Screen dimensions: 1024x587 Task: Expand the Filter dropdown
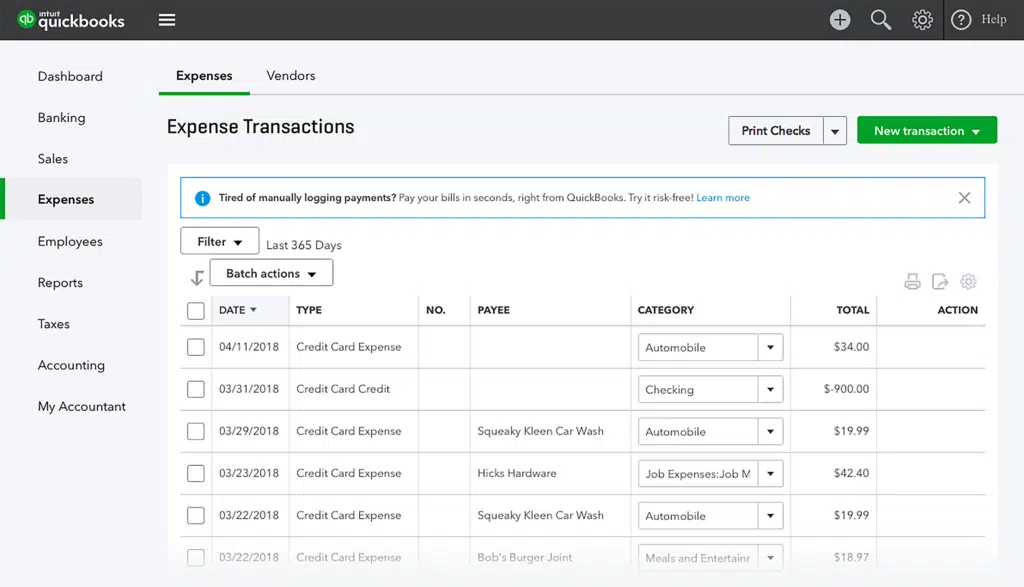(x=220, y=242)
